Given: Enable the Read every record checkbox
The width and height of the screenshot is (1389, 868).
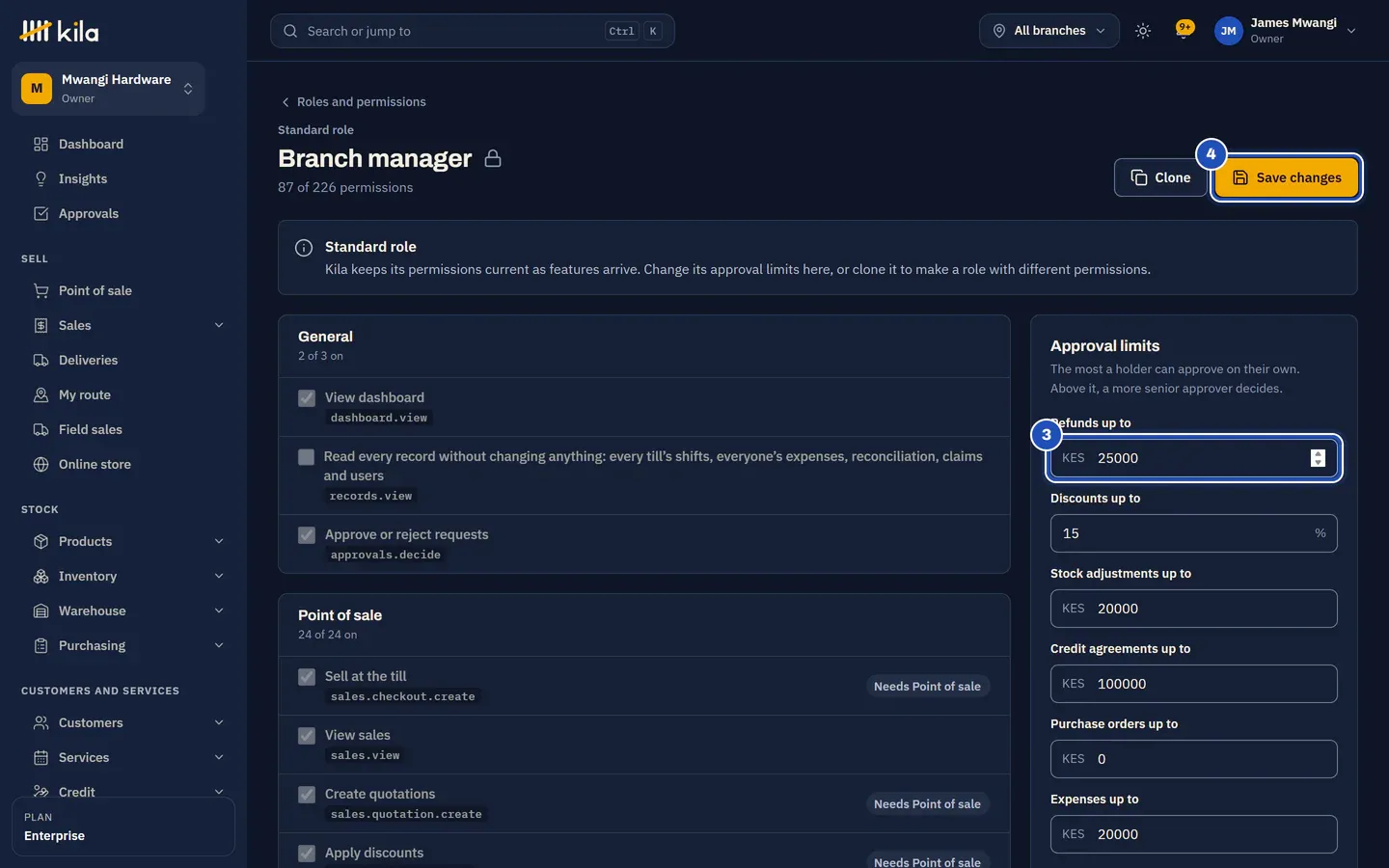Looking at the screenshot, I should [307, 457].
